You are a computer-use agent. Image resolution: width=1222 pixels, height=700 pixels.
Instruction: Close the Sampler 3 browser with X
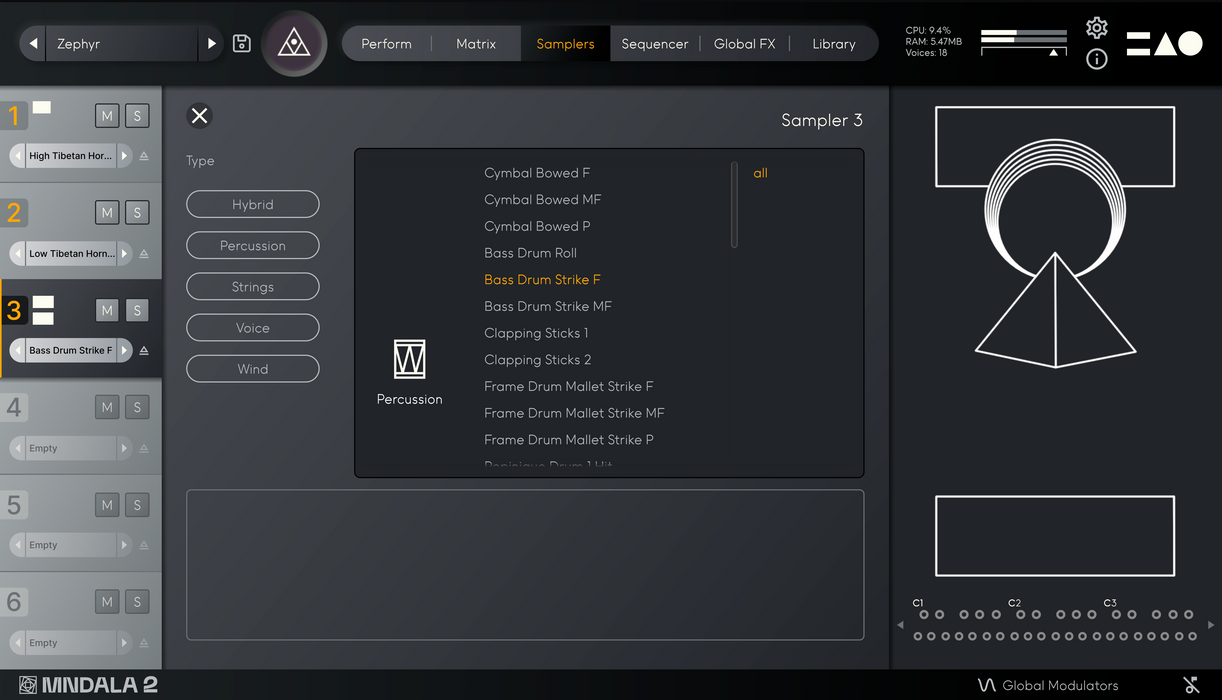[x=200, y=116]
